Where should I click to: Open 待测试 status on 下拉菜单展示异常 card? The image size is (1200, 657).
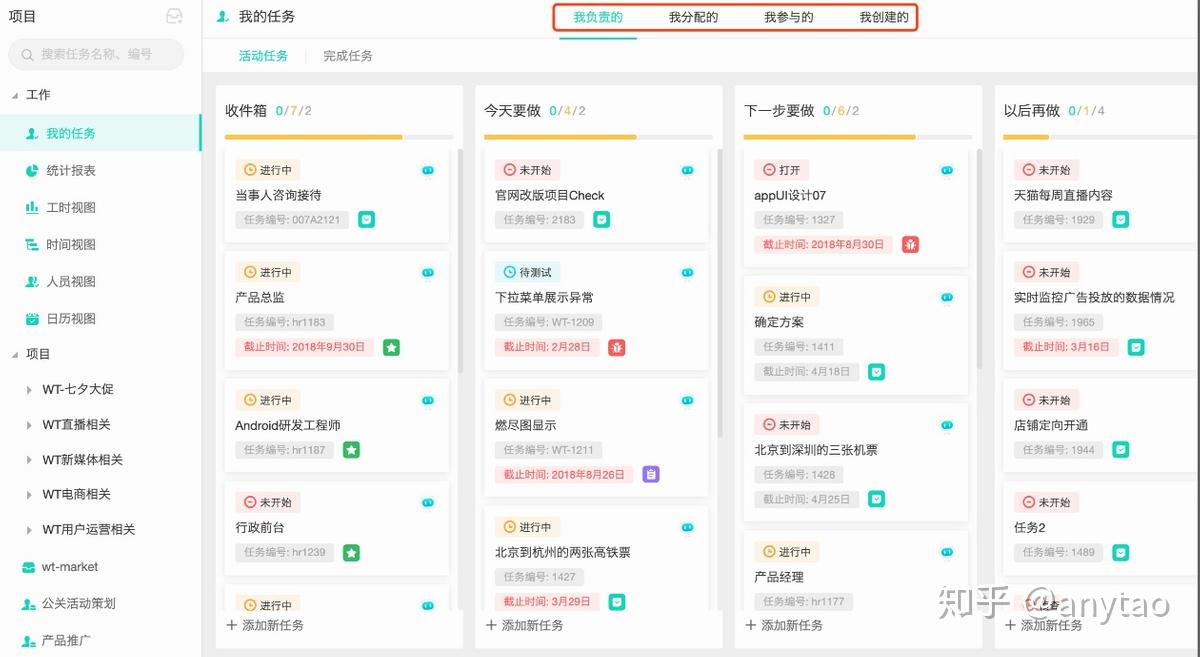(527, 272)
